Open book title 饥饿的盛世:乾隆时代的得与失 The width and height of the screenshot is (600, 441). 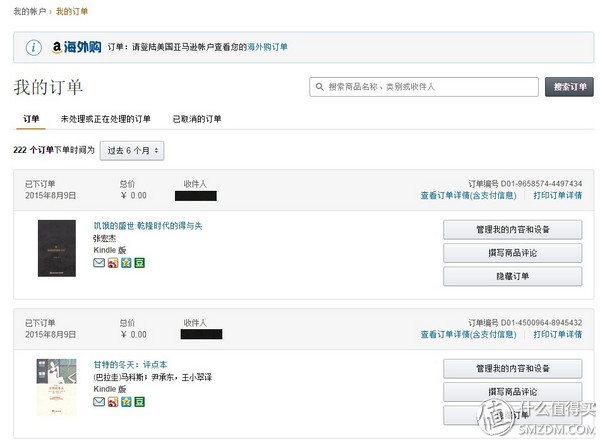[x=148, y=226]
